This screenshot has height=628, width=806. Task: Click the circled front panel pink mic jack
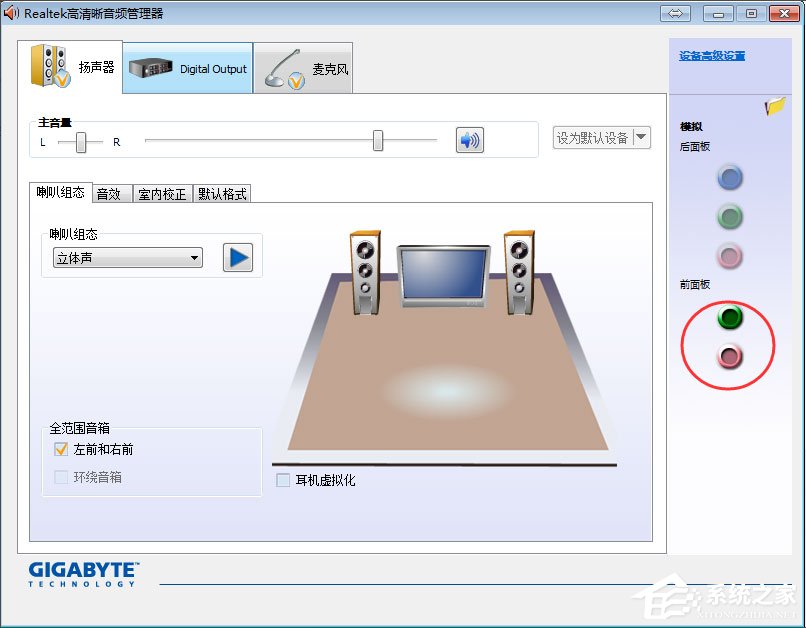(728, 357)
